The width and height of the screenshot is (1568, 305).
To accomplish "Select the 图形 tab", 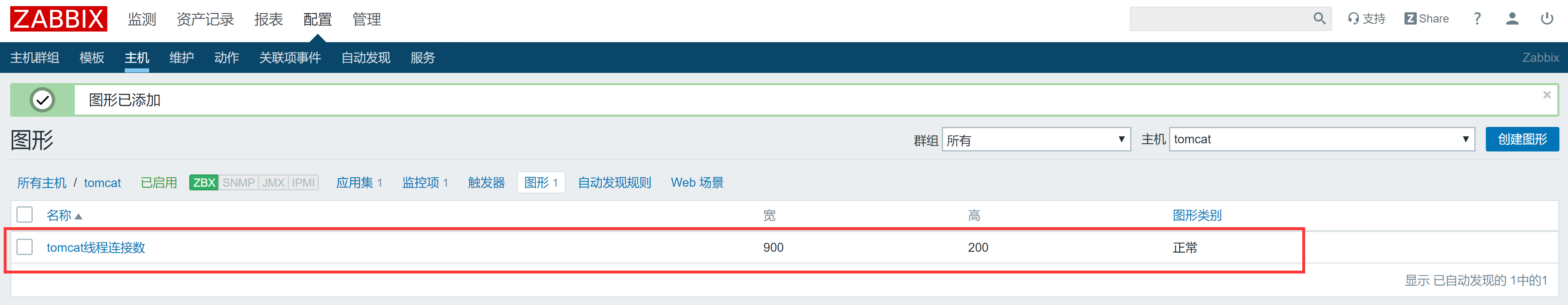I will pyautogui.click(x=541, y=183).
